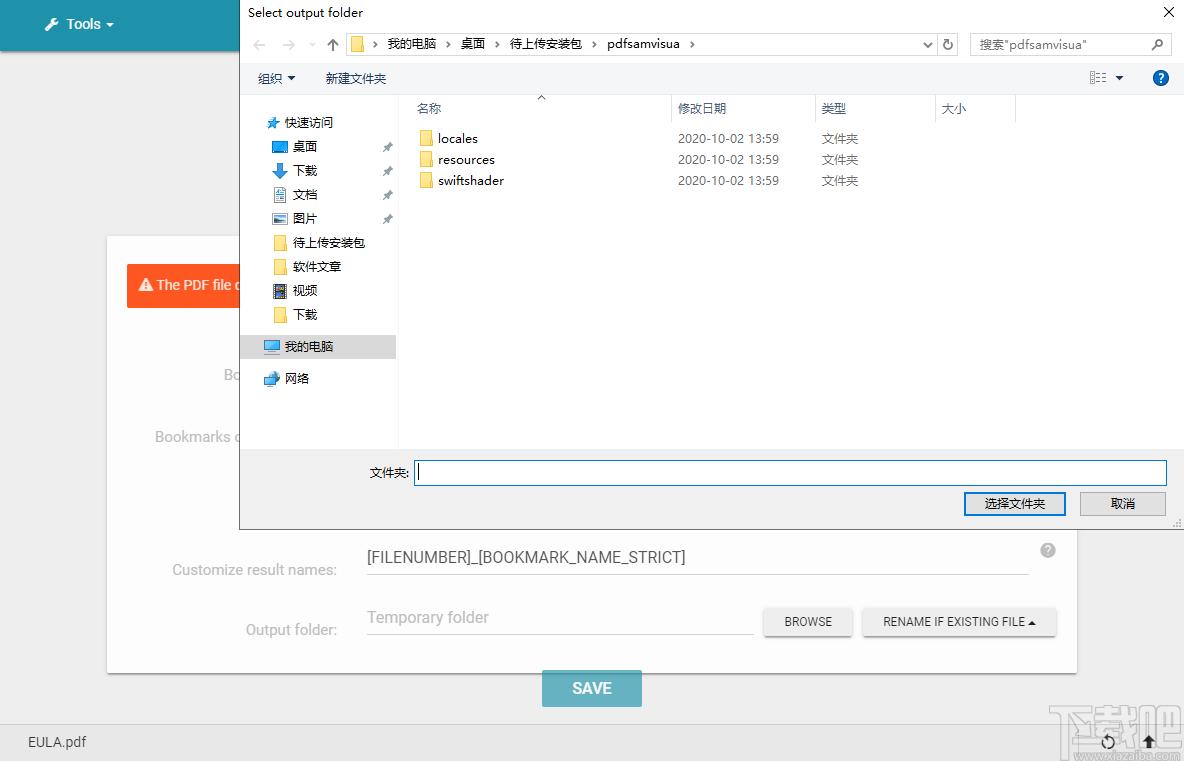Image resolution: width=1184 pixels, height=761 pixels.
Task: Open help with the blue question icon
Action: pos(1161,78)
